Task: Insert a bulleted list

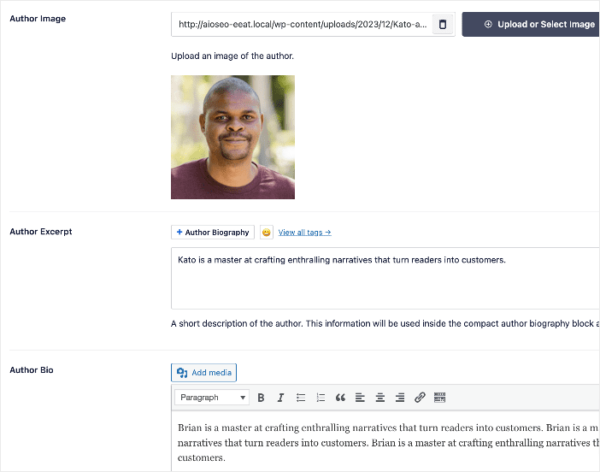Action: click(x=301, y=398)
